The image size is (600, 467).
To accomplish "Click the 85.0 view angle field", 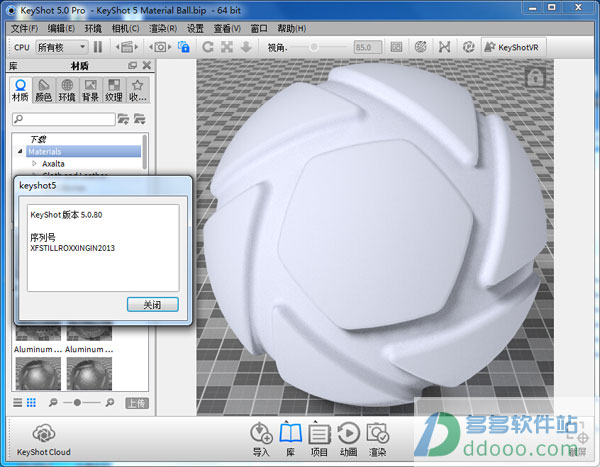I will (367, 47).
